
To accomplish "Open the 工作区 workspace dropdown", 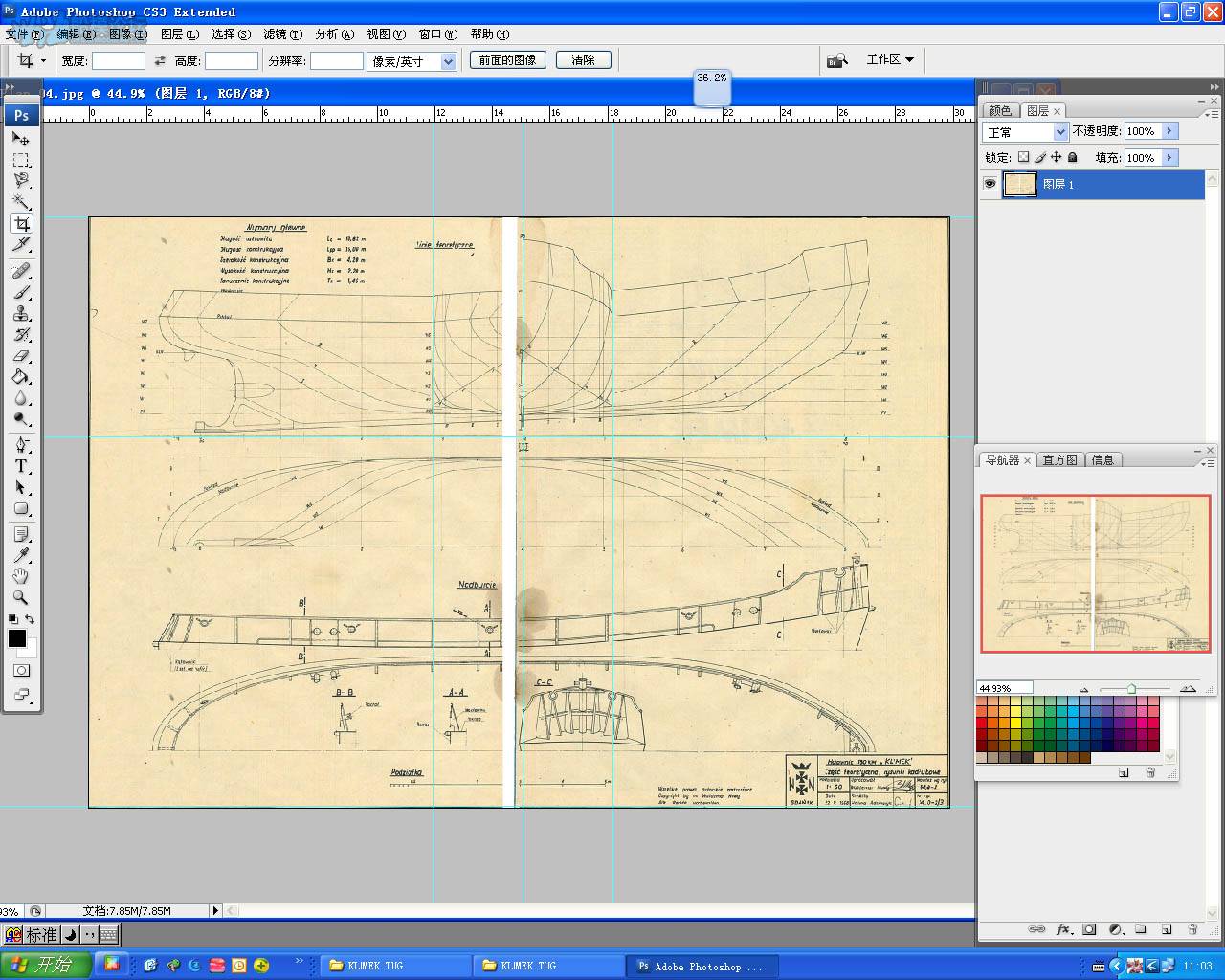I will 890,59.
